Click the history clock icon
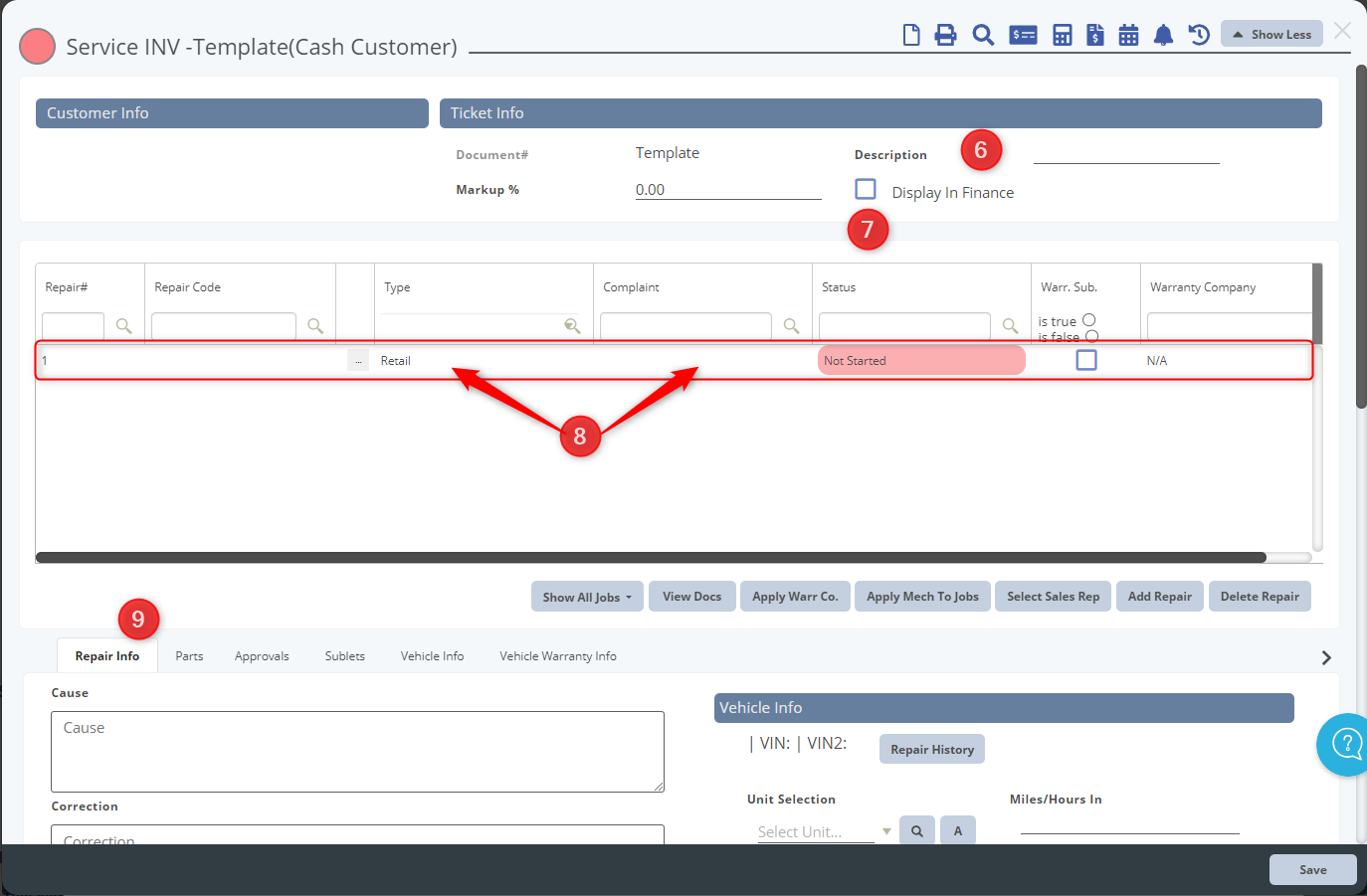The image size is (1367, 896). point(1199,35)
